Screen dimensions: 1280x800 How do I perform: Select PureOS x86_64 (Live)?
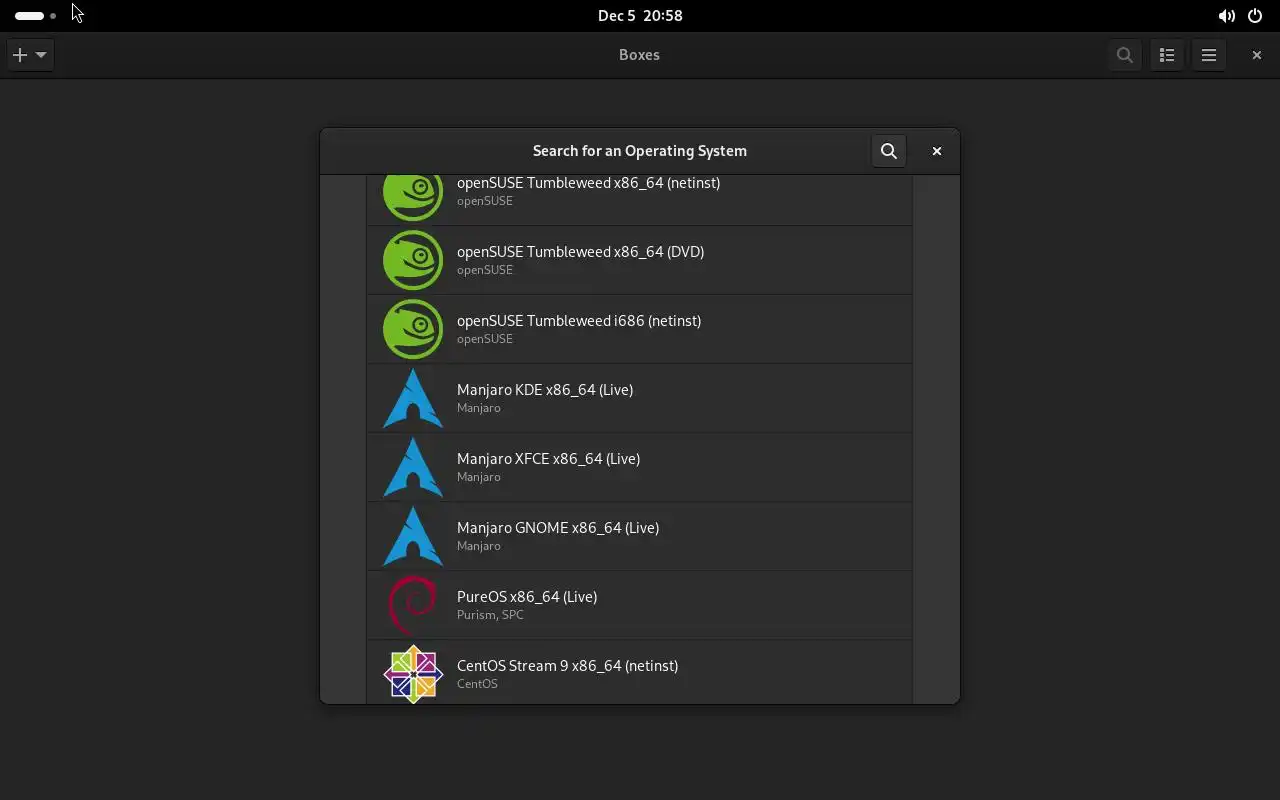640,605
